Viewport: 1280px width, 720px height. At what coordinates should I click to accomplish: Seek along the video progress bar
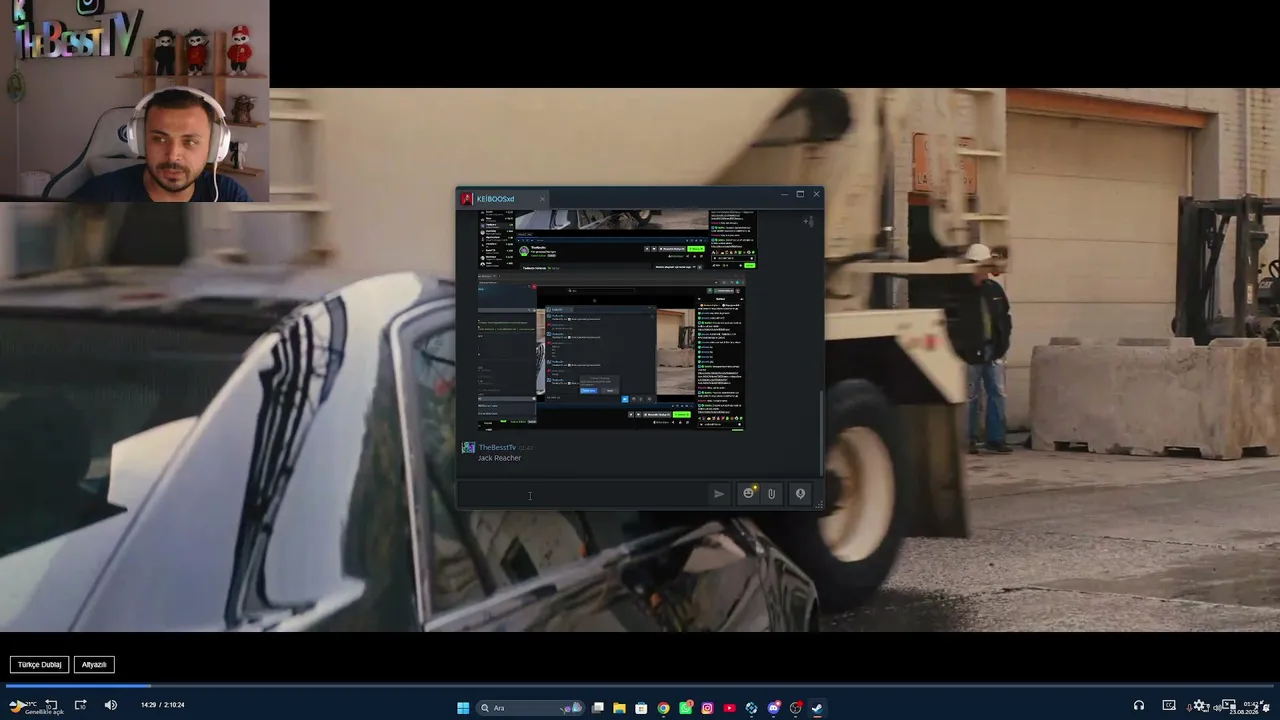640,686
